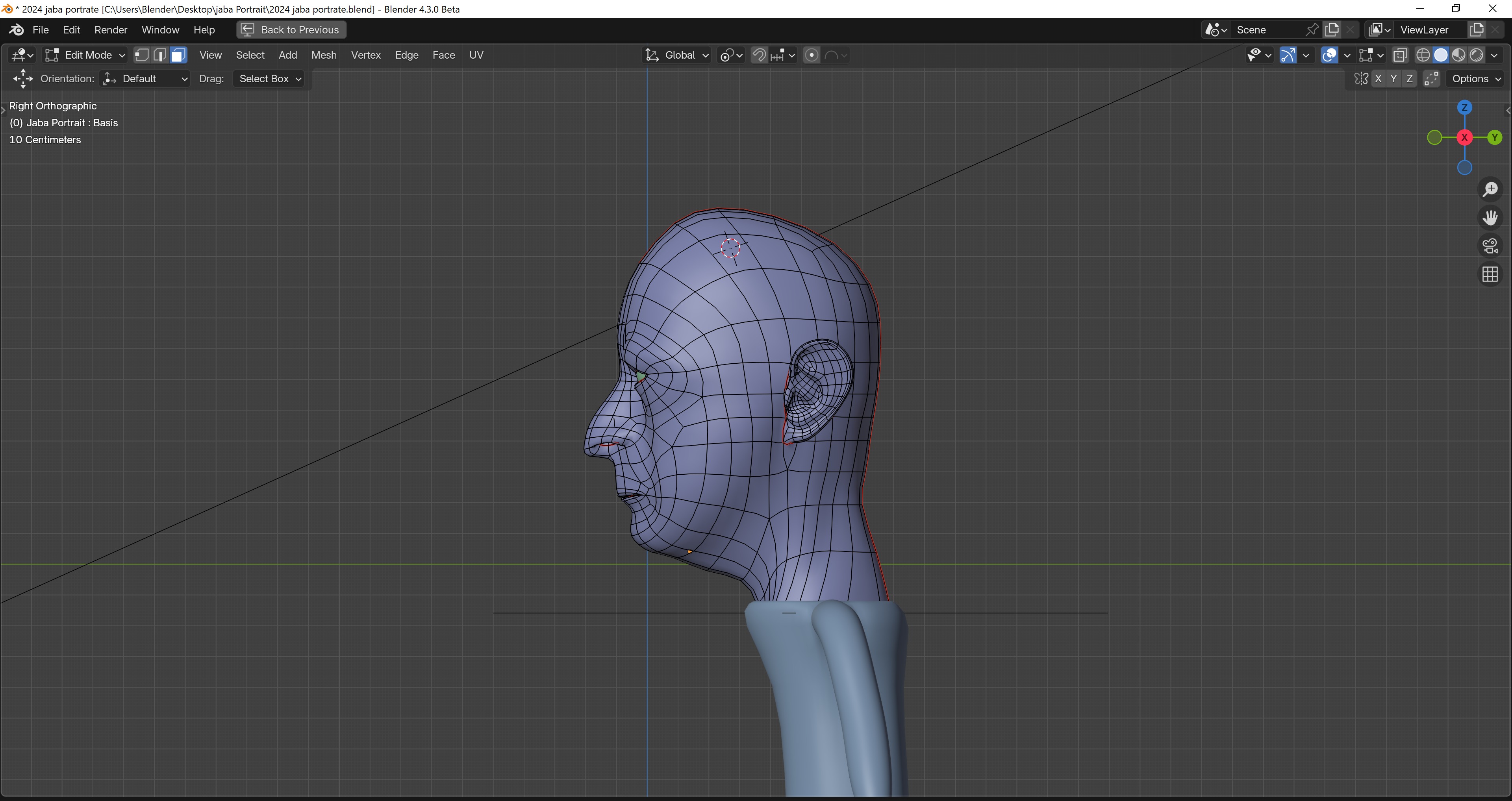This screenshot has height=801, width=1512.
Task: Toggle auto merge vertices icon
Action: pos(1432,78)
